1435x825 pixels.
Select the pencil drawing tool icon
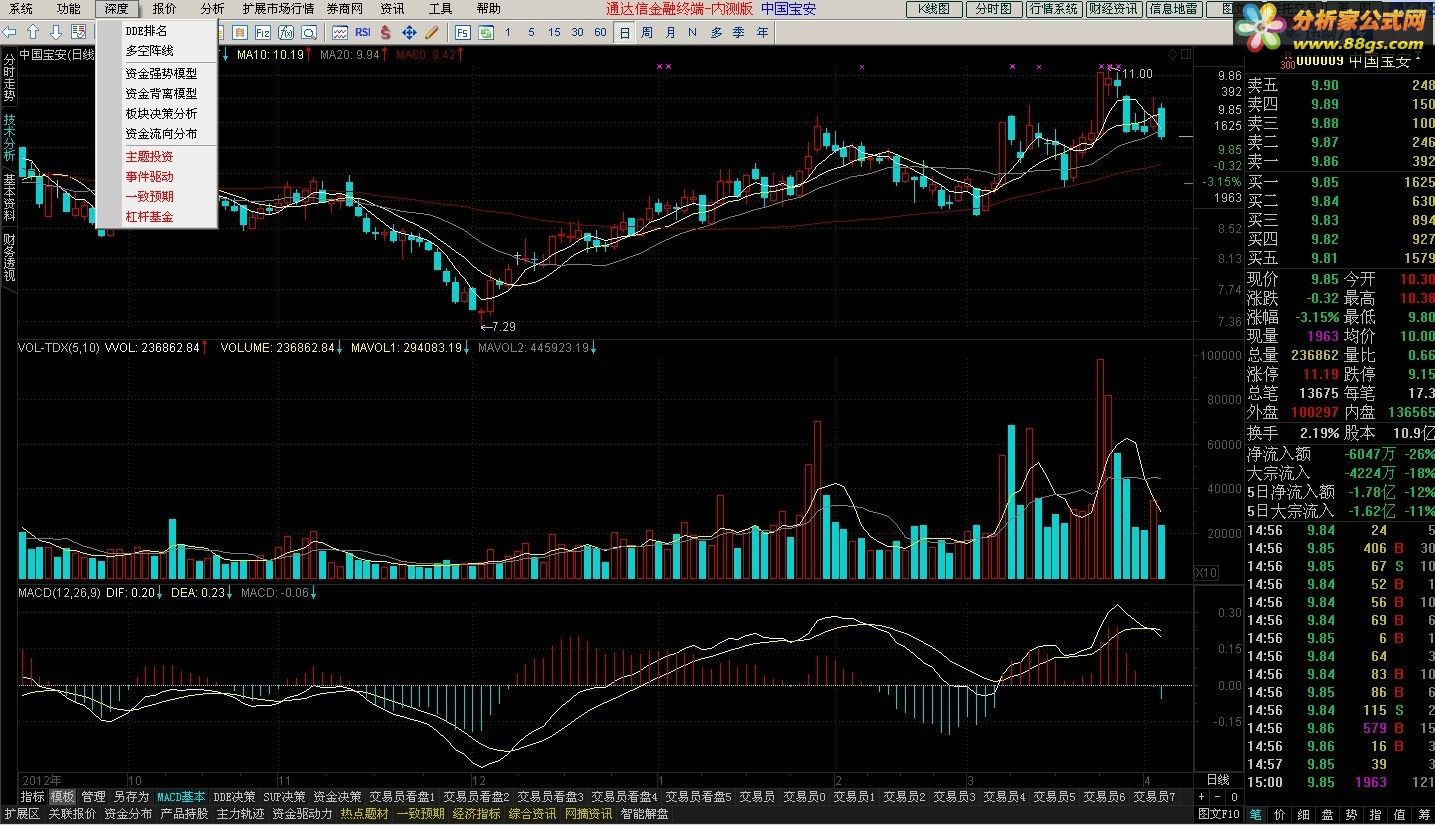pyautogui.click(x=431, y=32)
